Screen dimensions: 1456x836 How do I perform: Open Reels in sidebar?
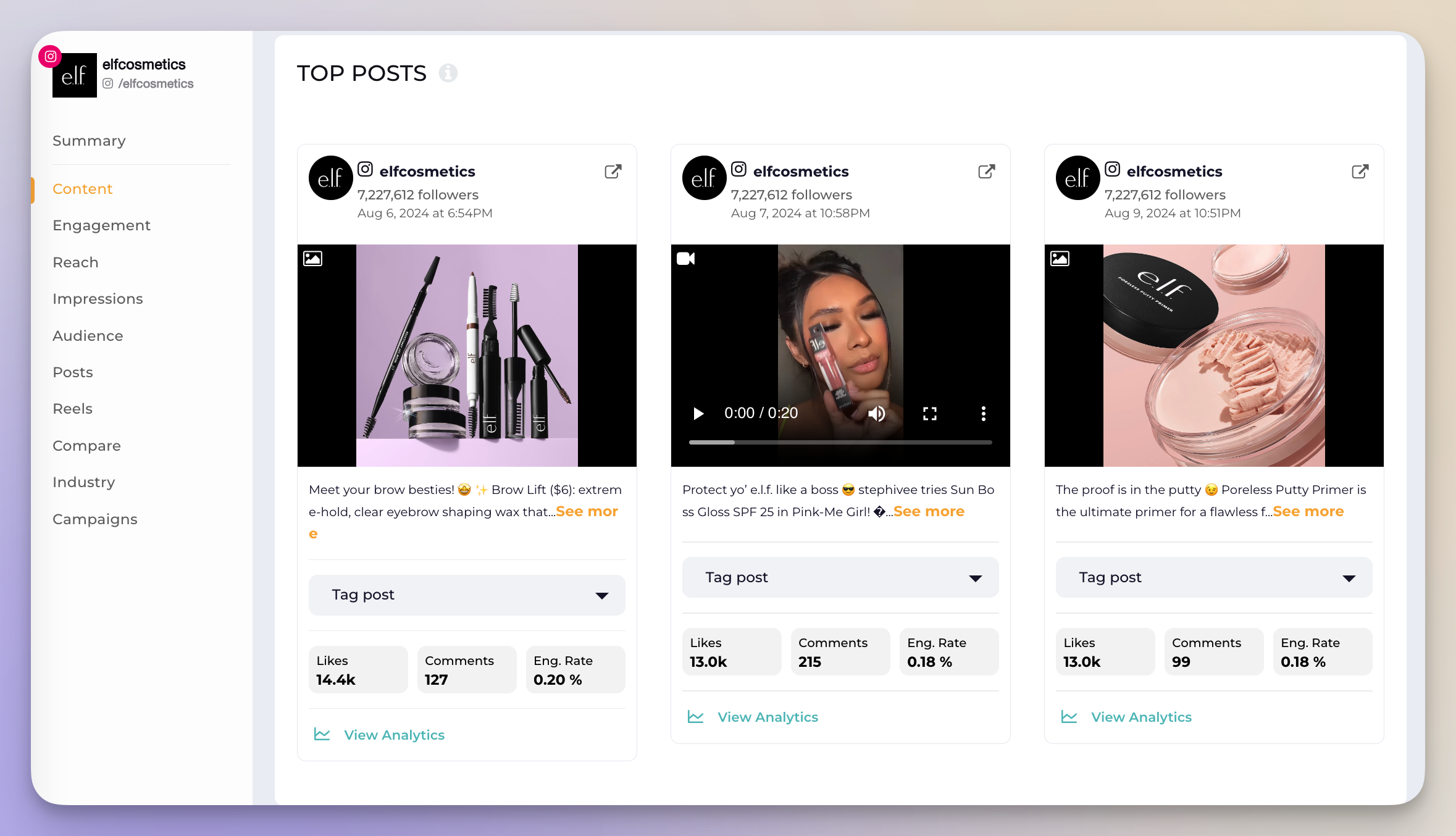(x=72, y=409)
